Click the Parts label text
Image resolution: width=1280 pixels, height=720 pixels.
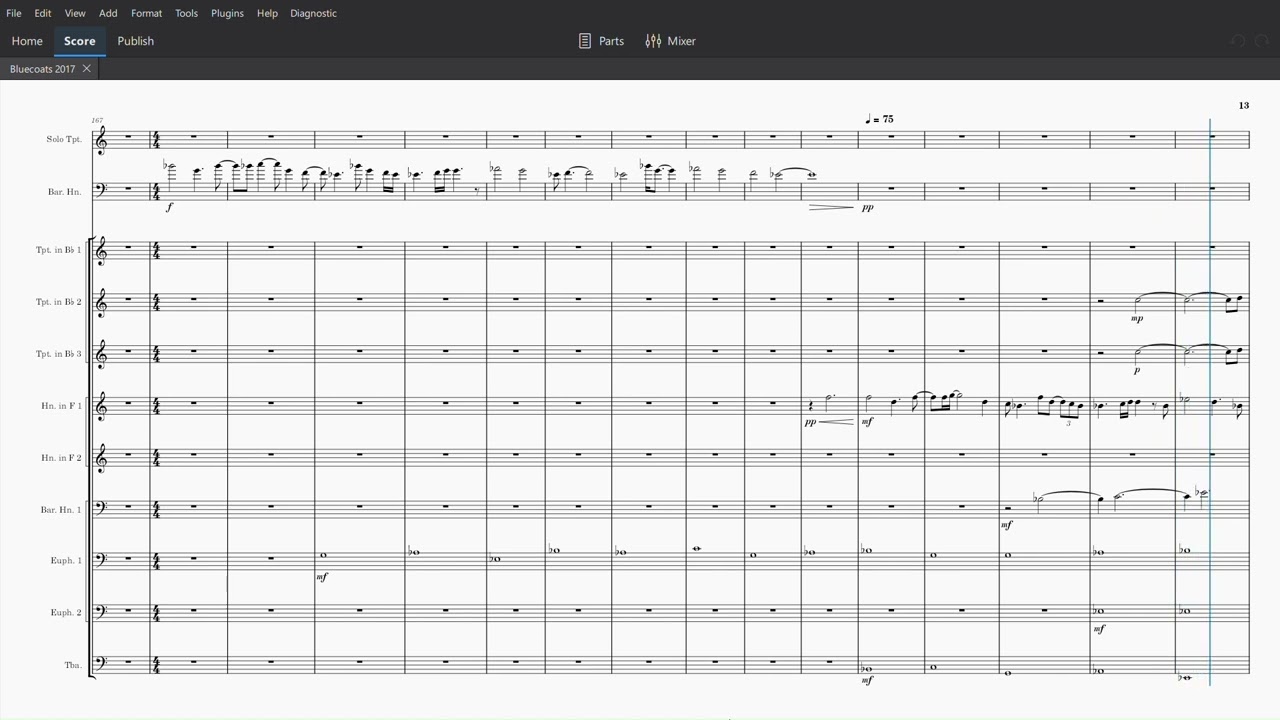point(611,41)
